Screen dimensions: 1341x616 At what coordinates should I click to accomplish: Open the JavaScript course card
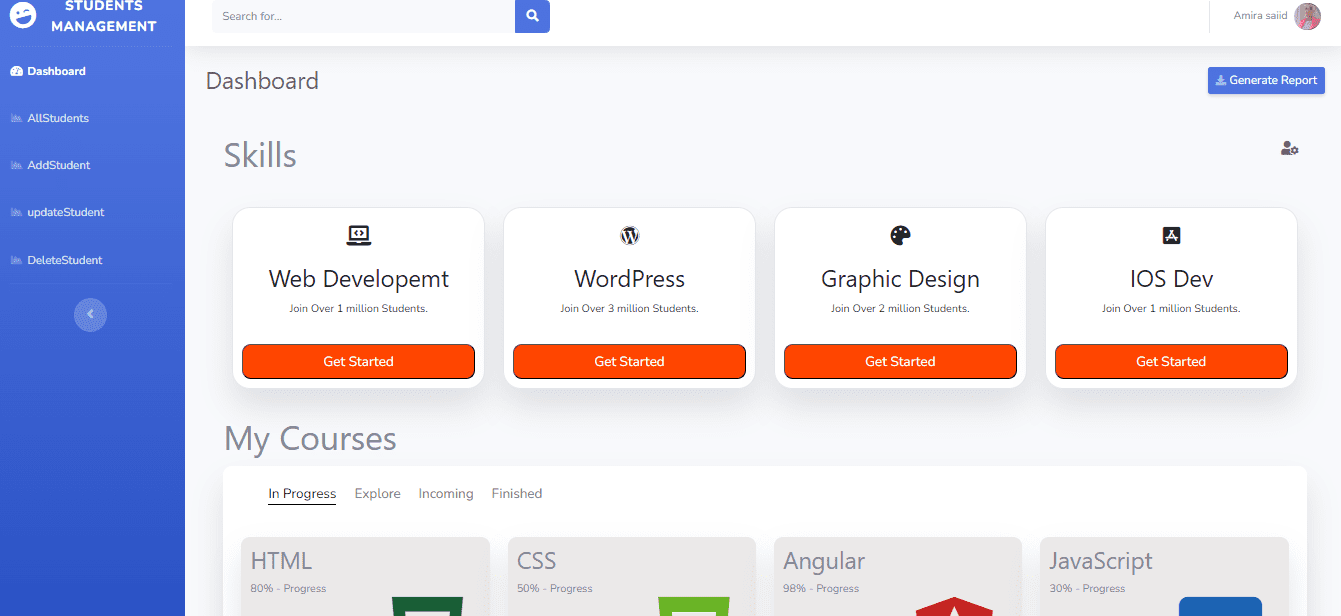tap(1164, 577)
